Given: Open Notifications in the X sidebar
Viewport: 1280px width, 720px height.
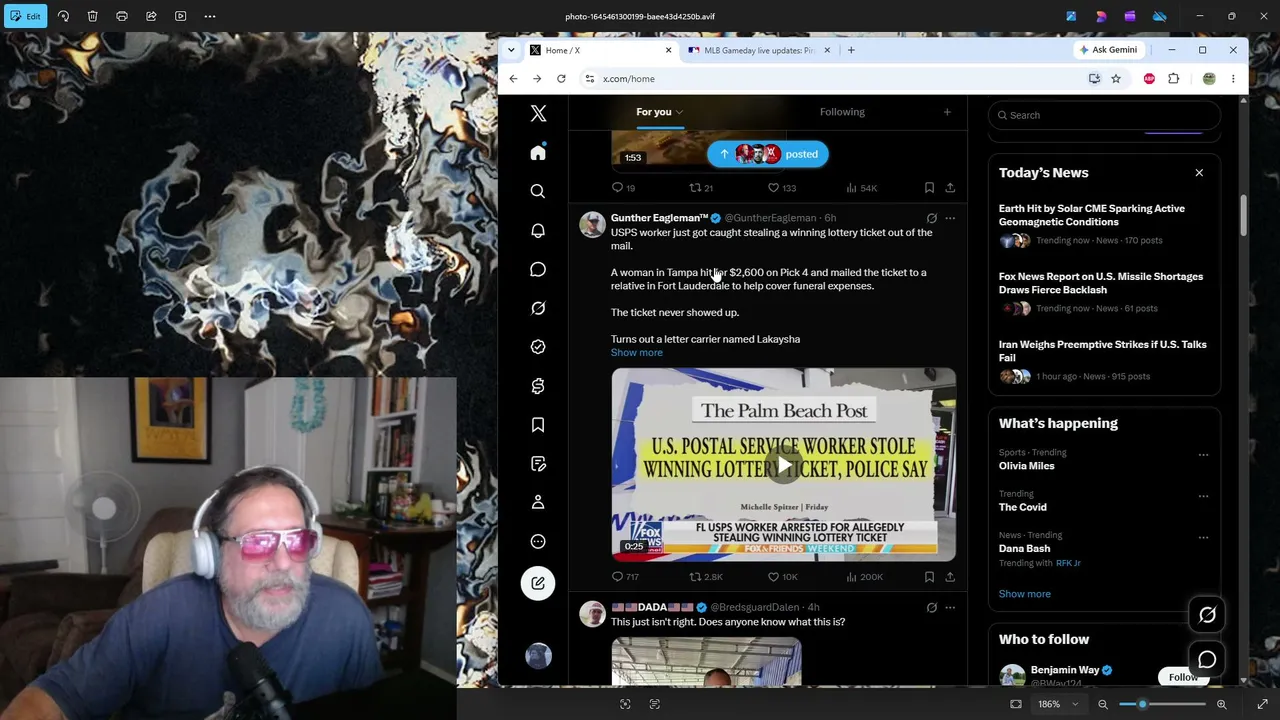Looking at the screenshot, I should coord(538,230).
